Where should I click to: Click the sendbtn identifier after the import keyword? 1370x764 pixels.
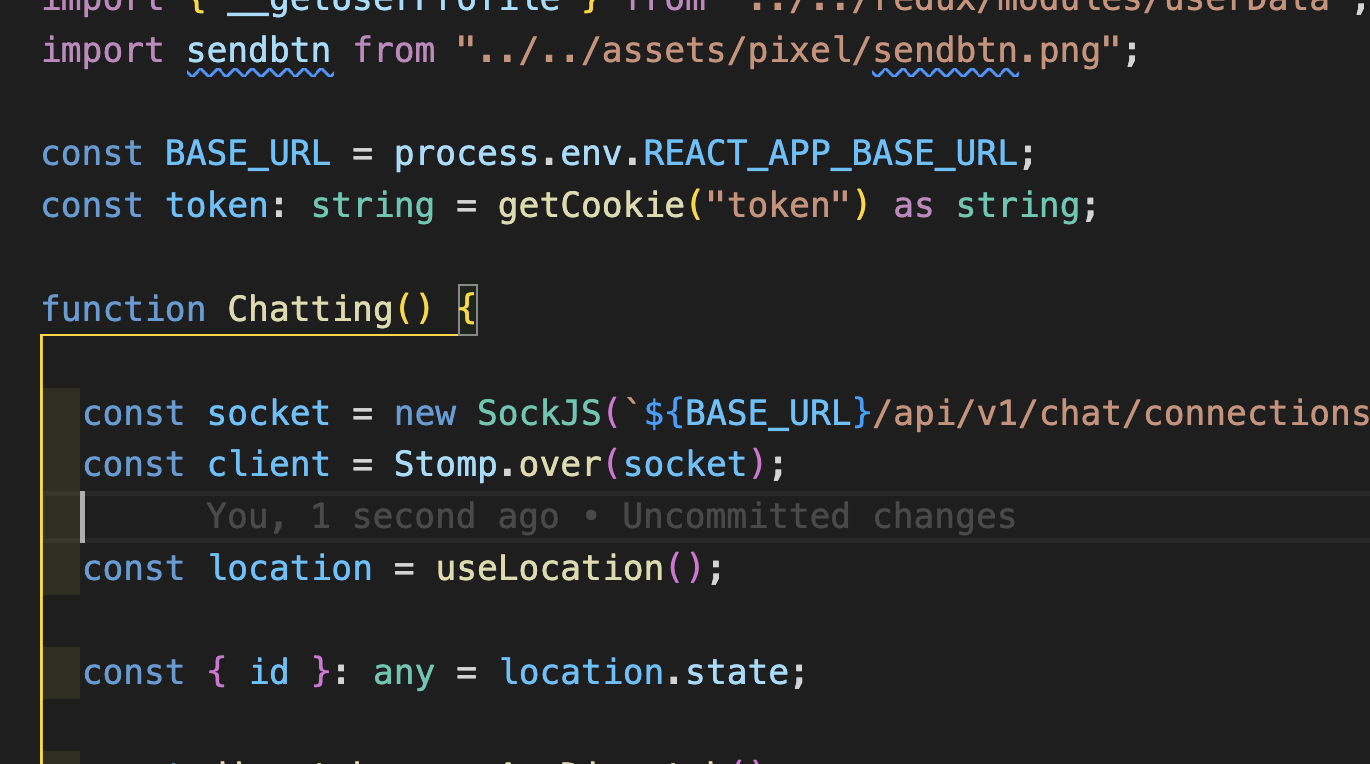click(x=259, y=50)
